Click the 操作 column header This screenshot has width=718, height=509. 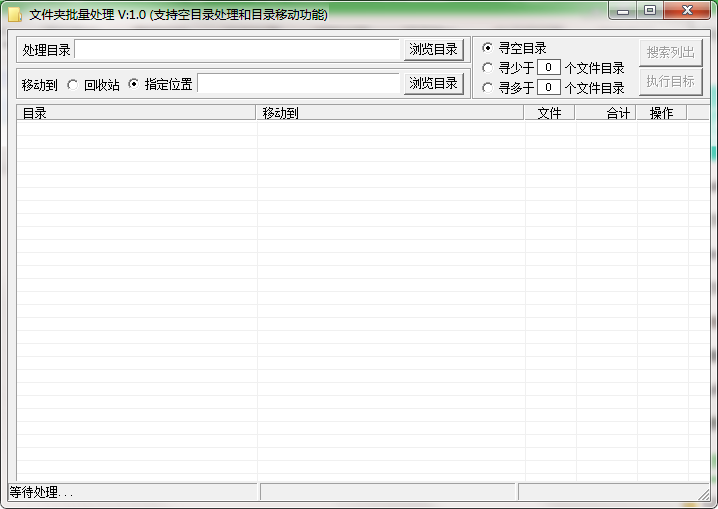click(x=662, y=113)
